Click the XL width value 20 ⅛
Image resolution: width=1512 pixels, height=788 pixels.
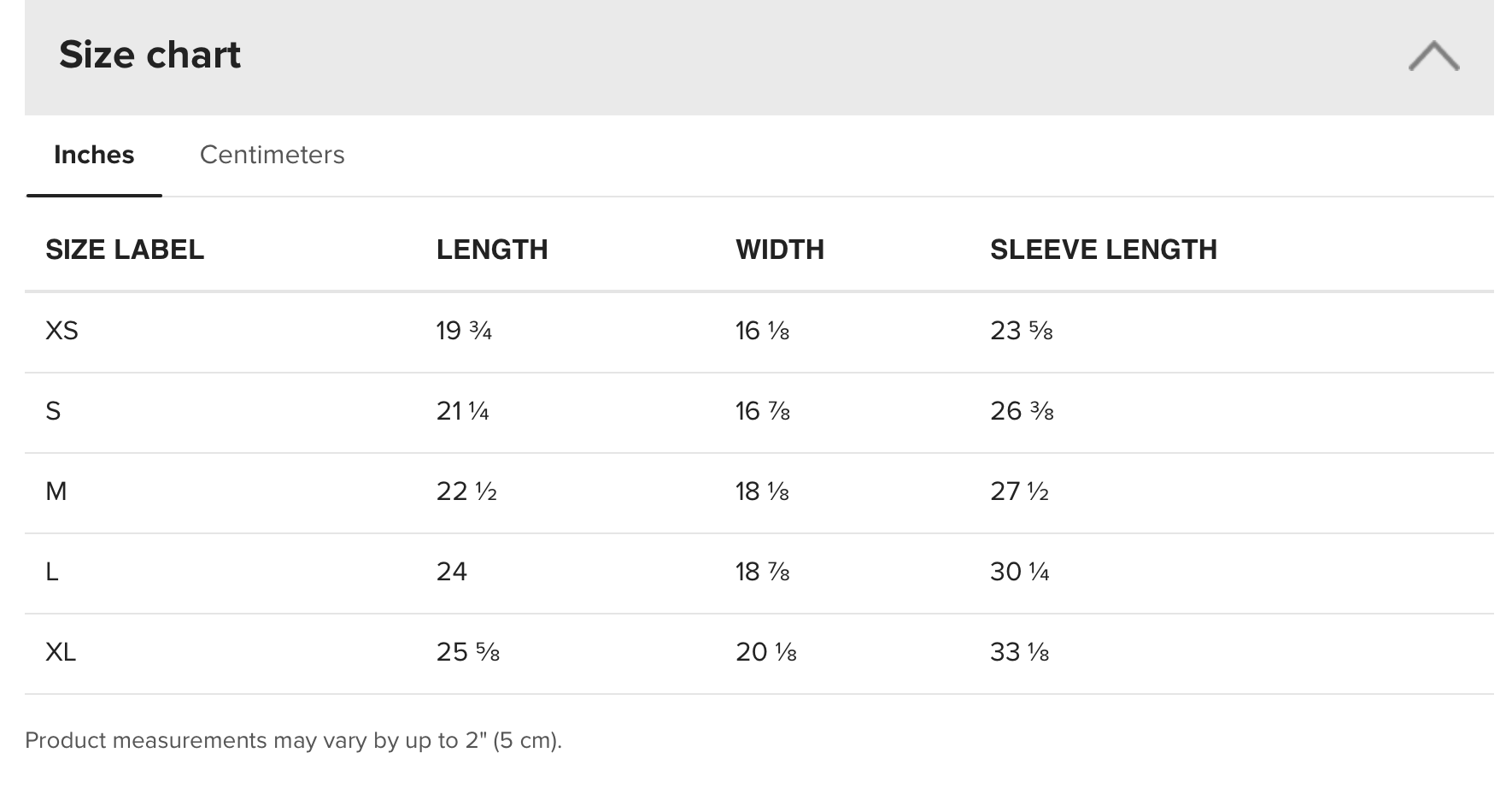point(765,652)
